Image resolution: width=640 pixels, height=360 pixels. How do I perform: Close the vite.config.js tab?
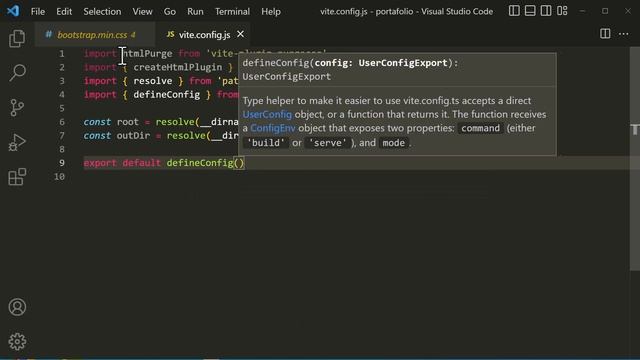click(x=240, y=35)
